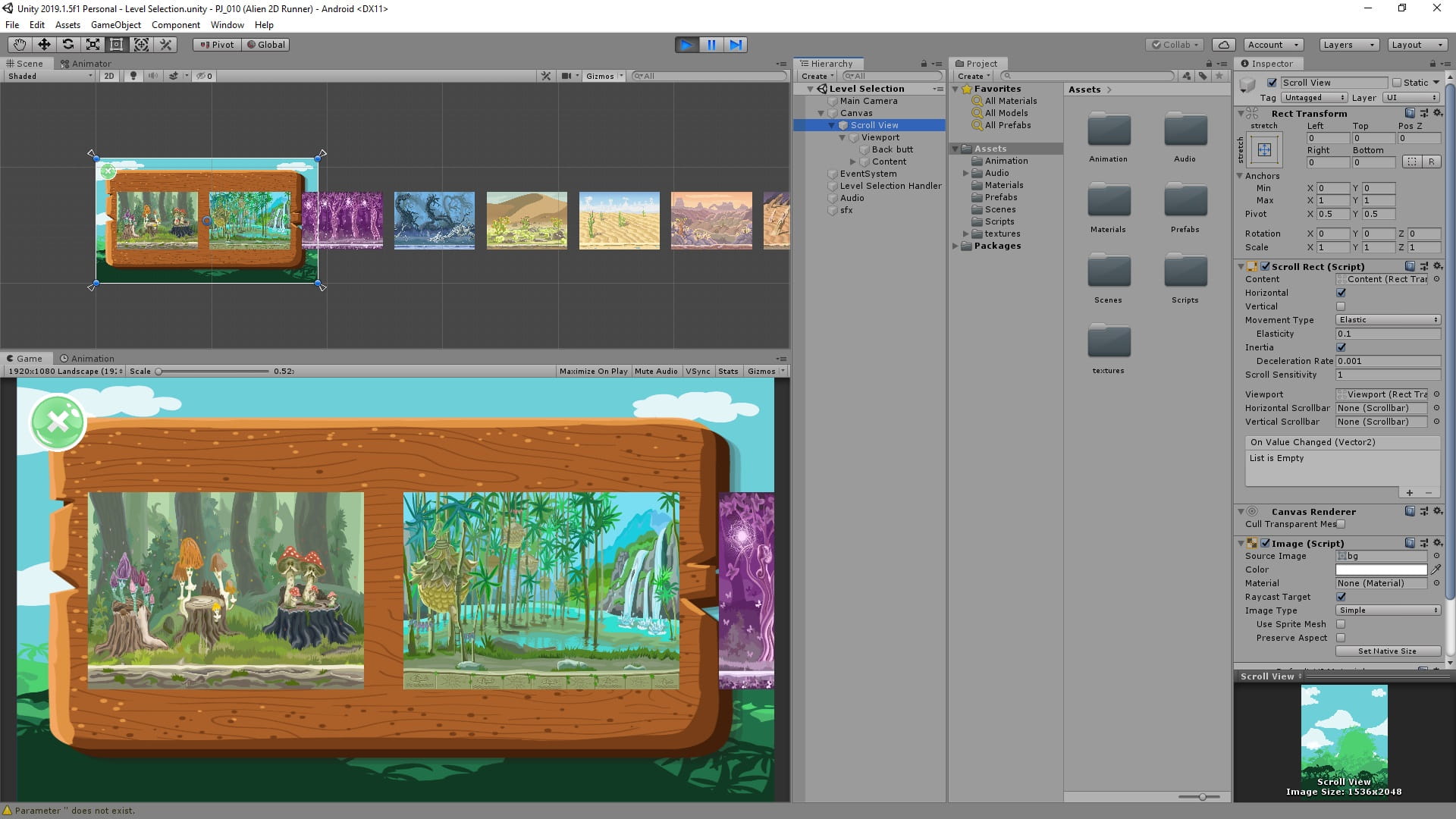Open Image component preset icon
This screenshot has width=1456, height=819.
tap(1424, 543)
